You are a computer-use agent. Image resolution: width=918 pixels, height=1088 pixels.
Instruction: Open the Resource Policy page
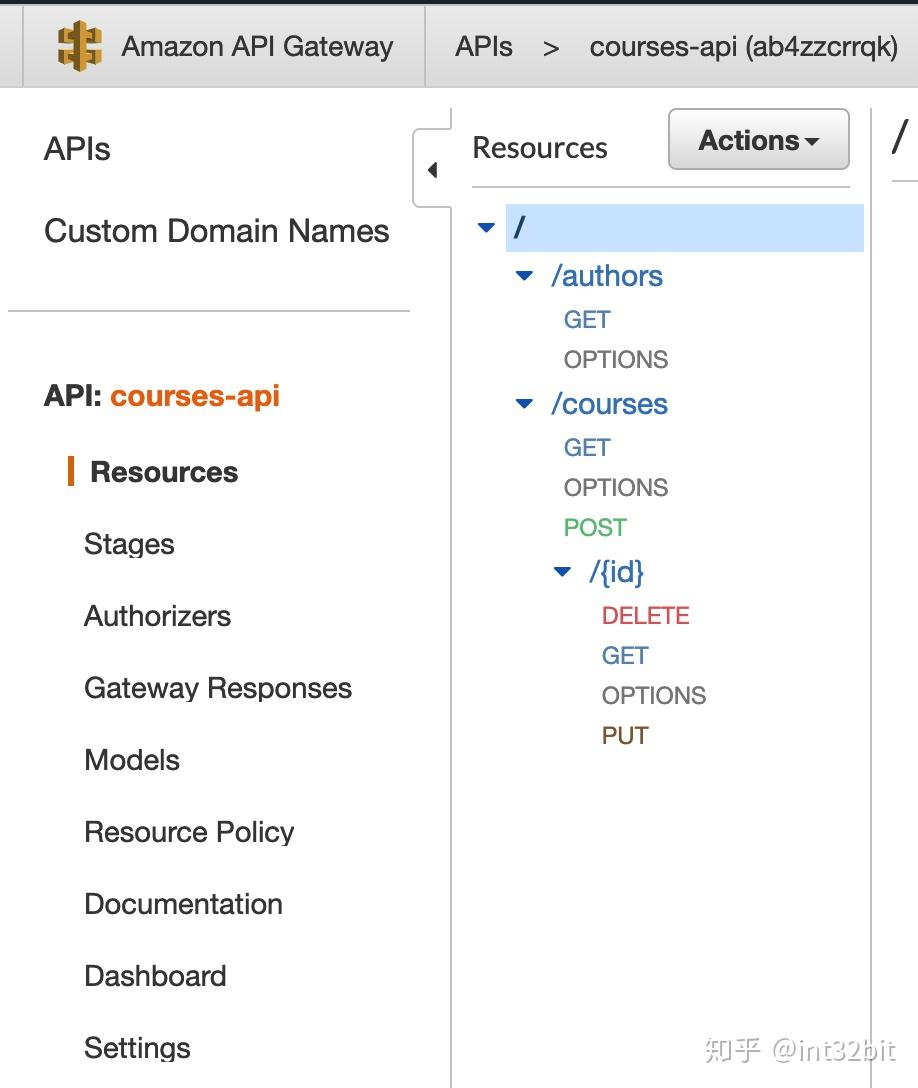(189, 832)
